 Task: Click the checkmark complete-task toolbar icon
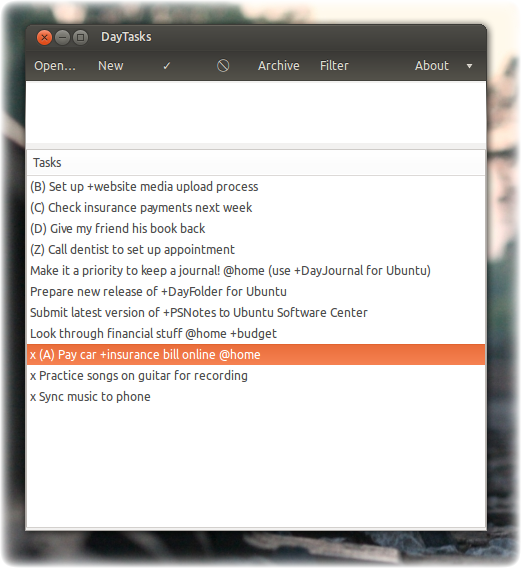(167, 66)
